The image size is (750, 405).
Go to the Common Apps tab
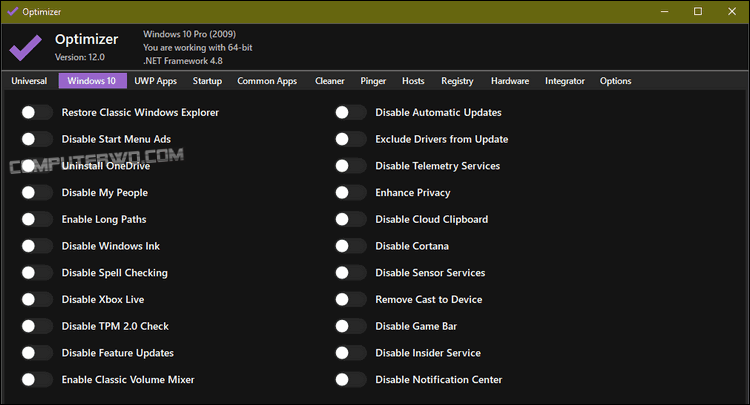coord(267,81)
